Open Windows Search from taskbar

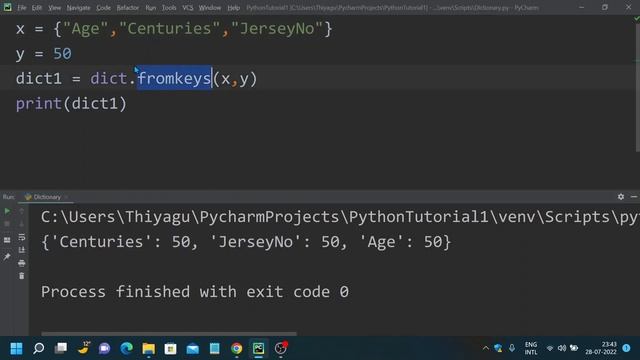tap(39, 348)
